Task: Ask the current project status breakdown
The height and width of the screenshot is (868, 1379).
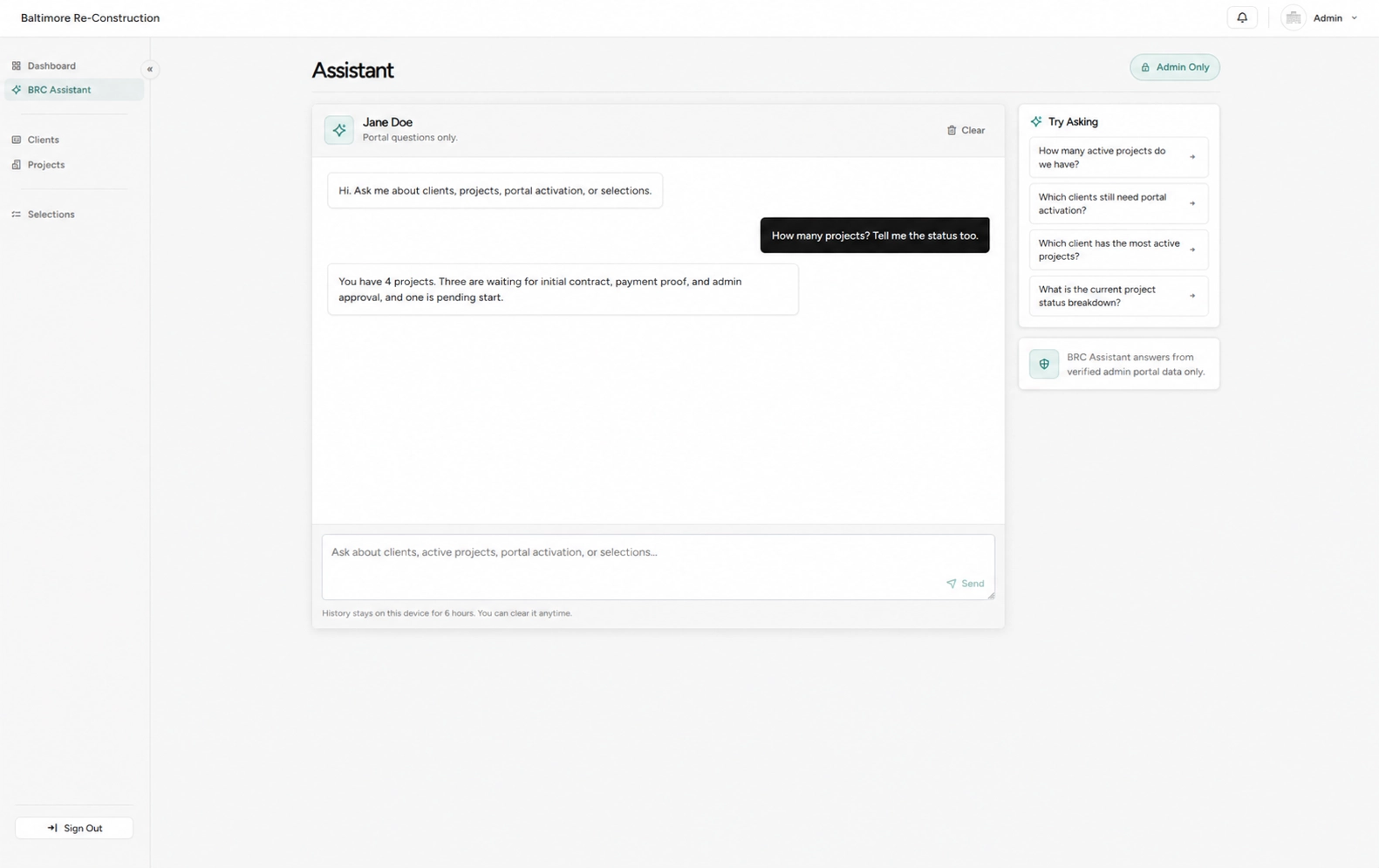Action: 1118,297
